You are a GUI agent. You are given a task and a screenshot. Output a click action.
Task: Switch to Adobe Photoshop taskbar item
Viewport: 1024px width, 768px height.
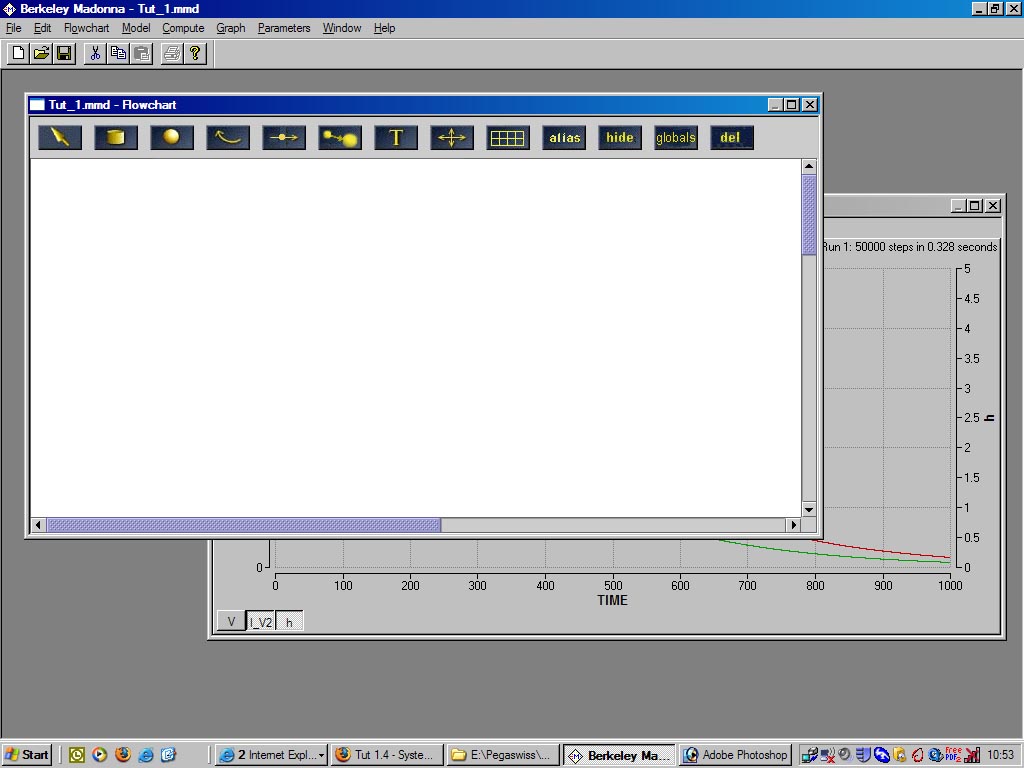click(735, 755)
